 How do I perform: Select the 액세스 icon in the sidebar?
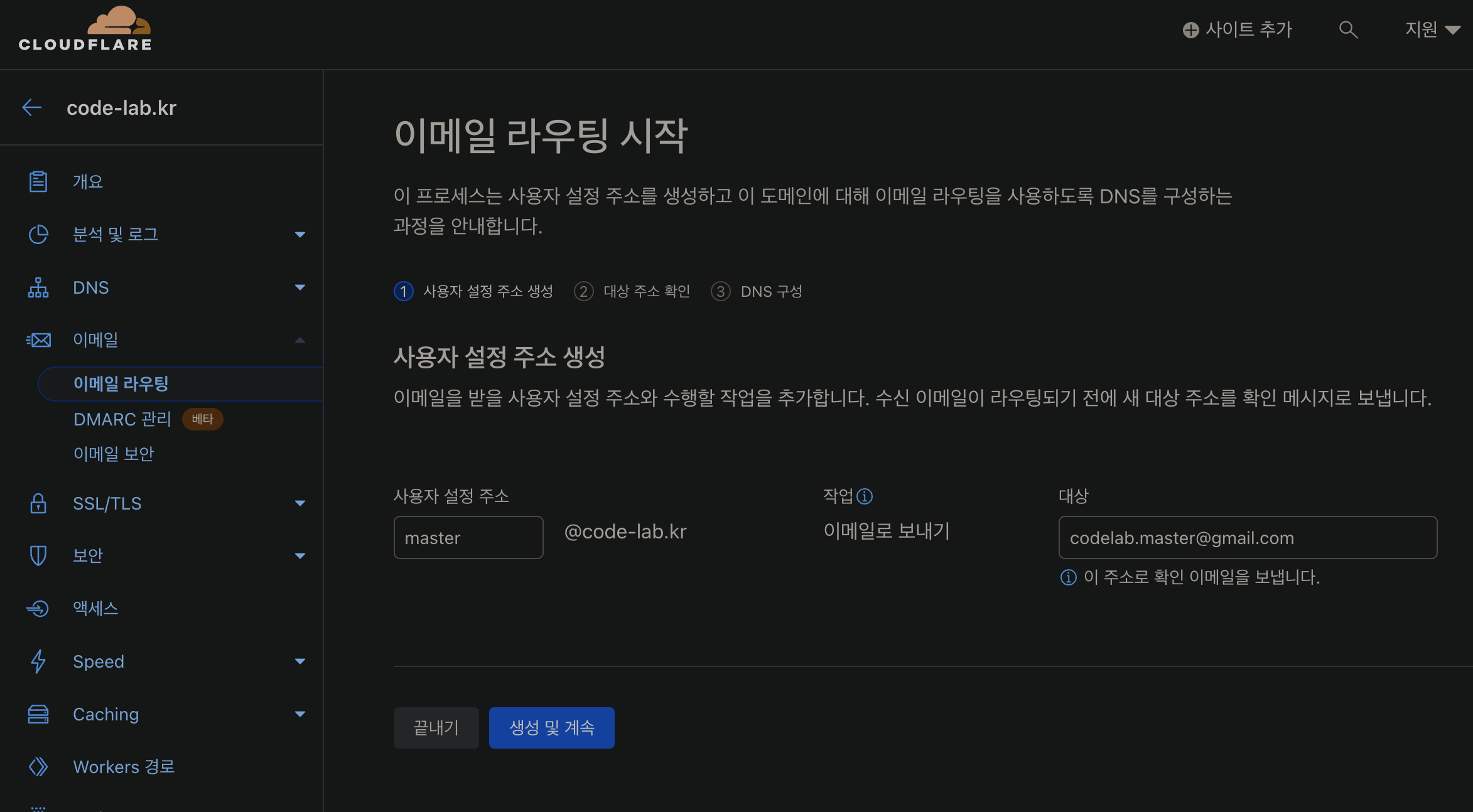[x=38, y=608]
